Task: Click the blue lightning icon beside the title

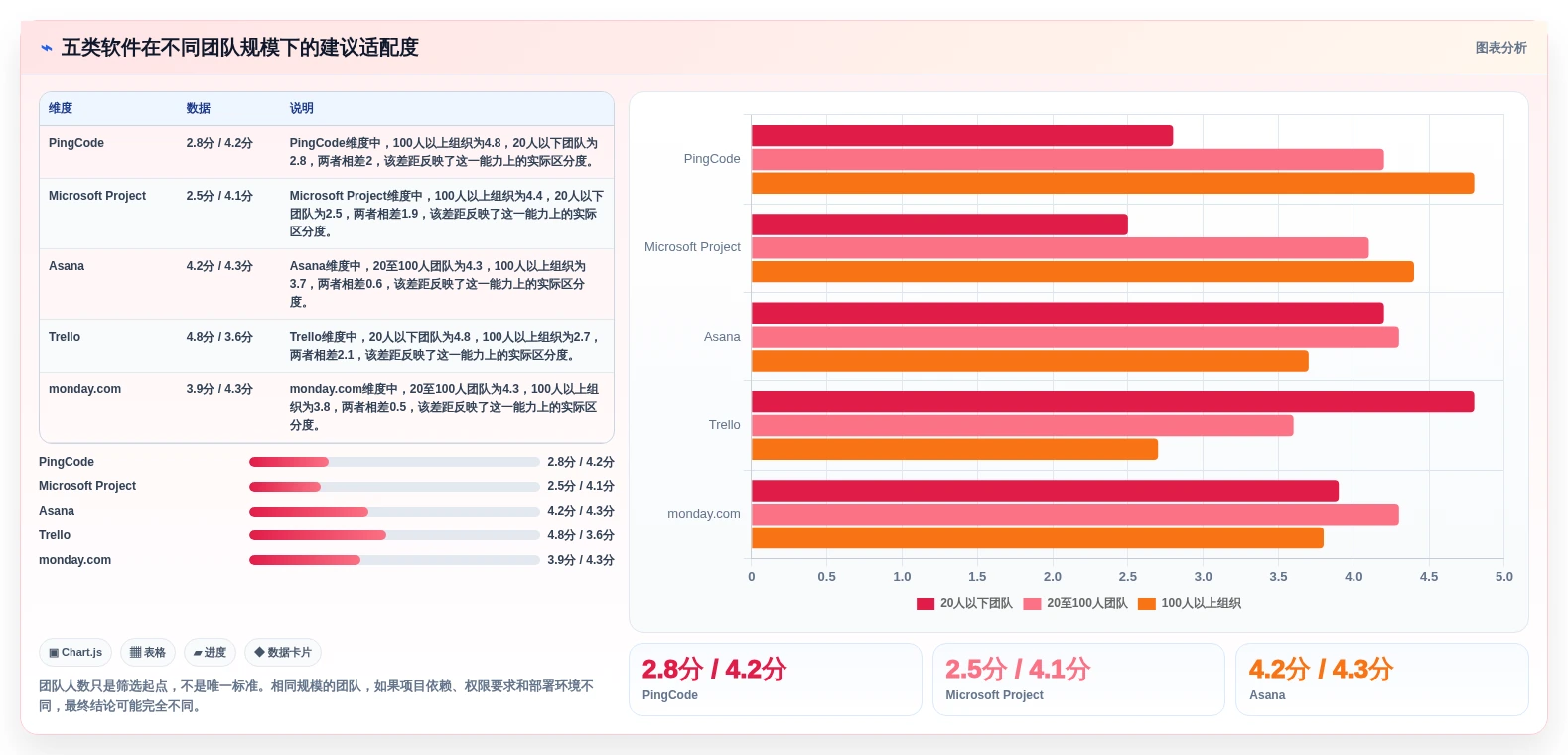Action: tap(46, 48)
